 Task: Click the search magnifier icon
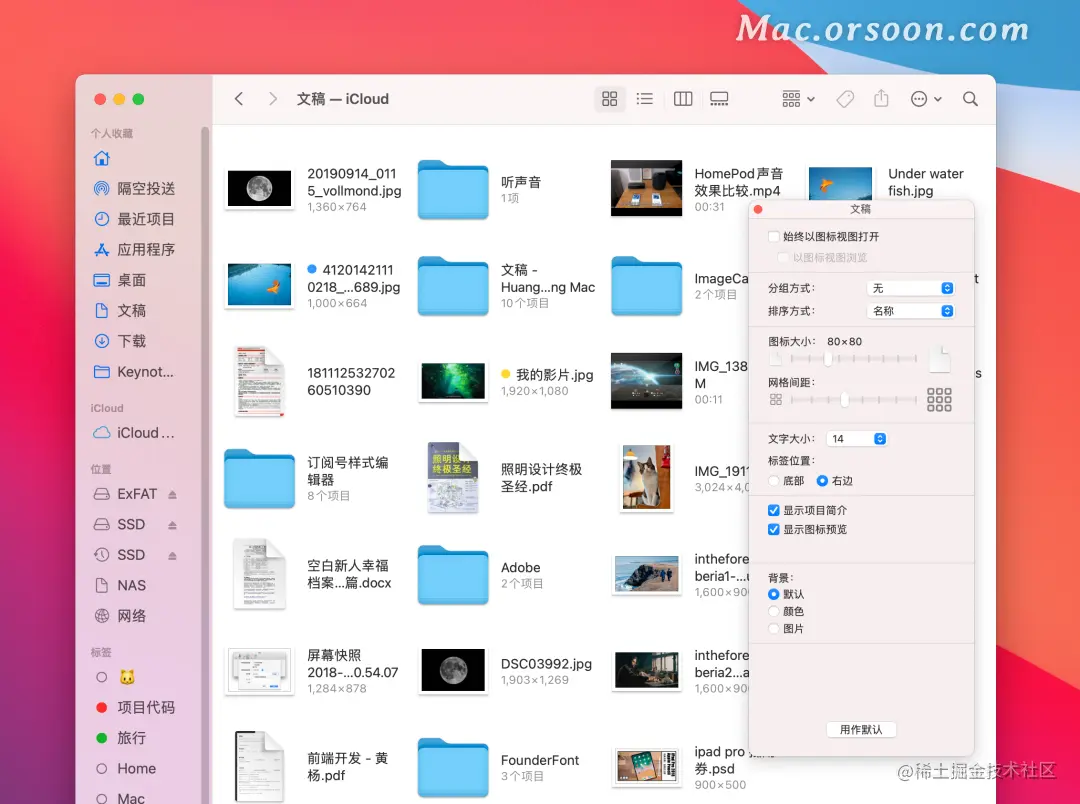[x=970, y=99]
